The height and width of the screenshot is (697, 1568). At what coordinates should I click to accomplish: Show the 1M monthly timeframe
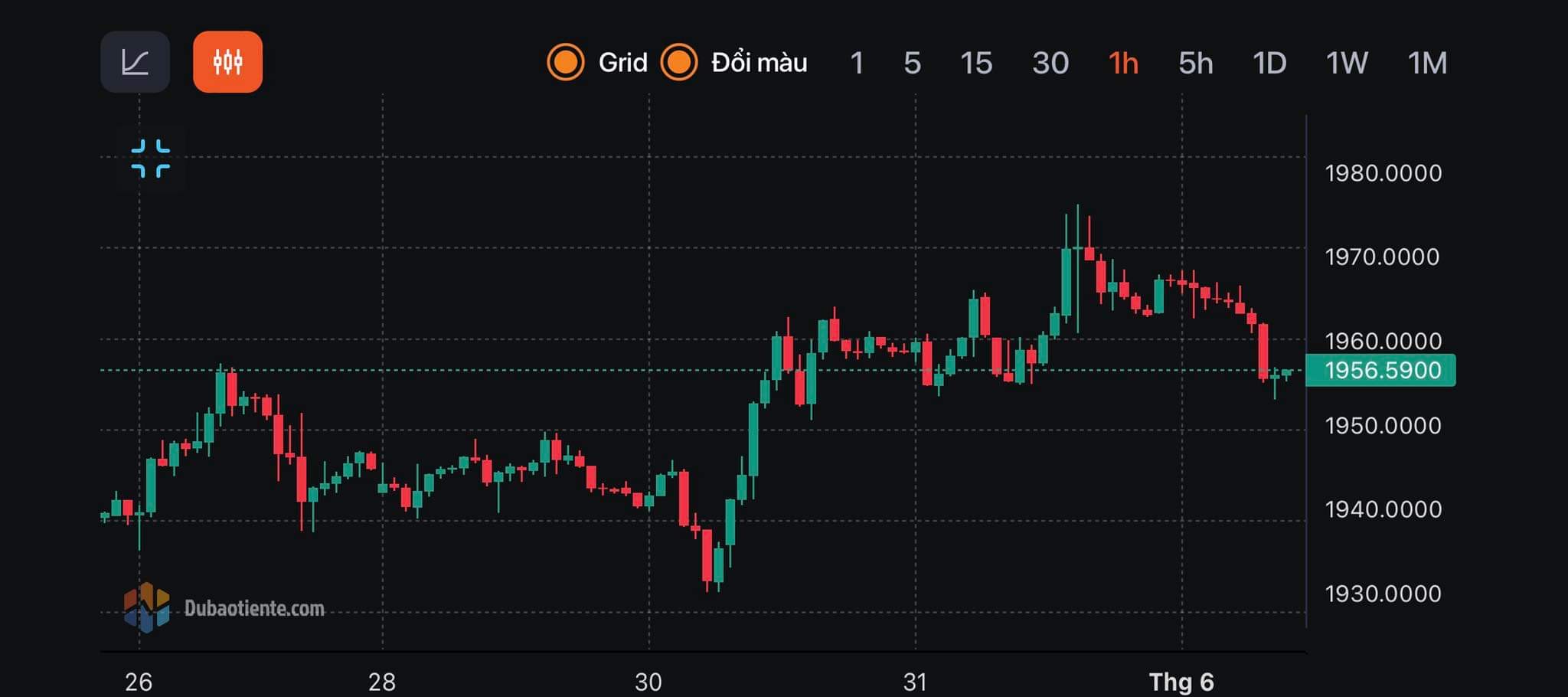click(1427, 63)
